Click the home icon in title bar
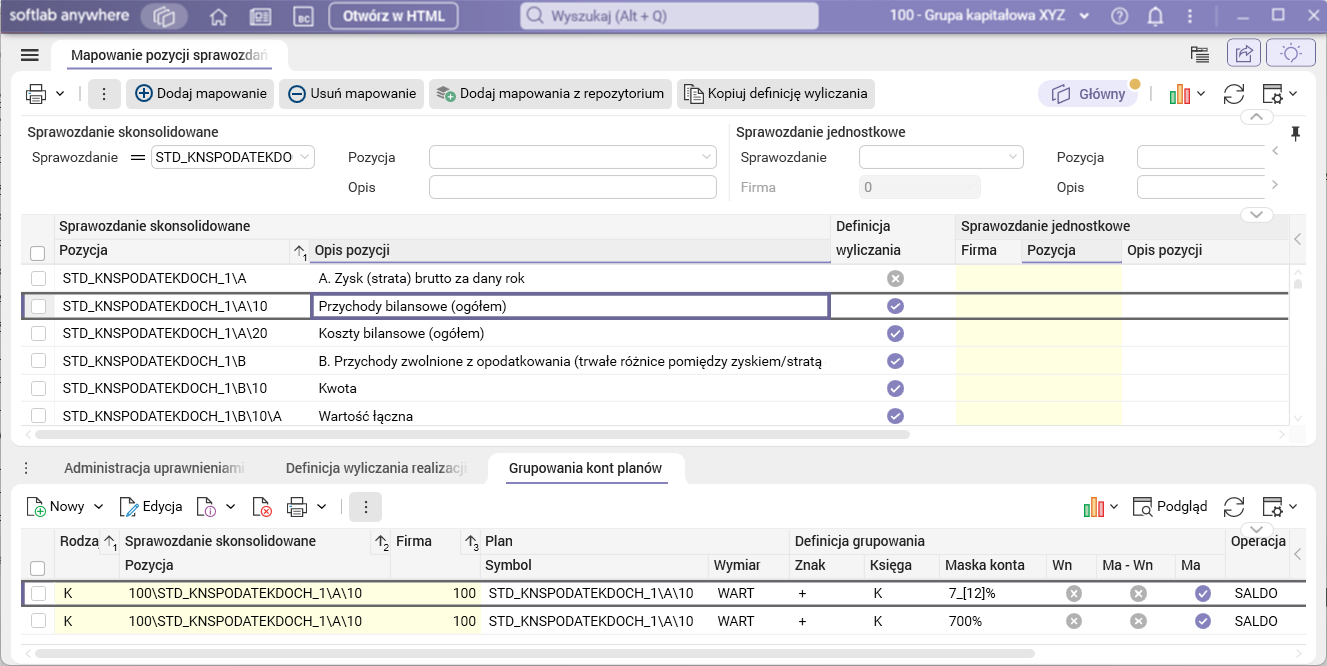 218,16
